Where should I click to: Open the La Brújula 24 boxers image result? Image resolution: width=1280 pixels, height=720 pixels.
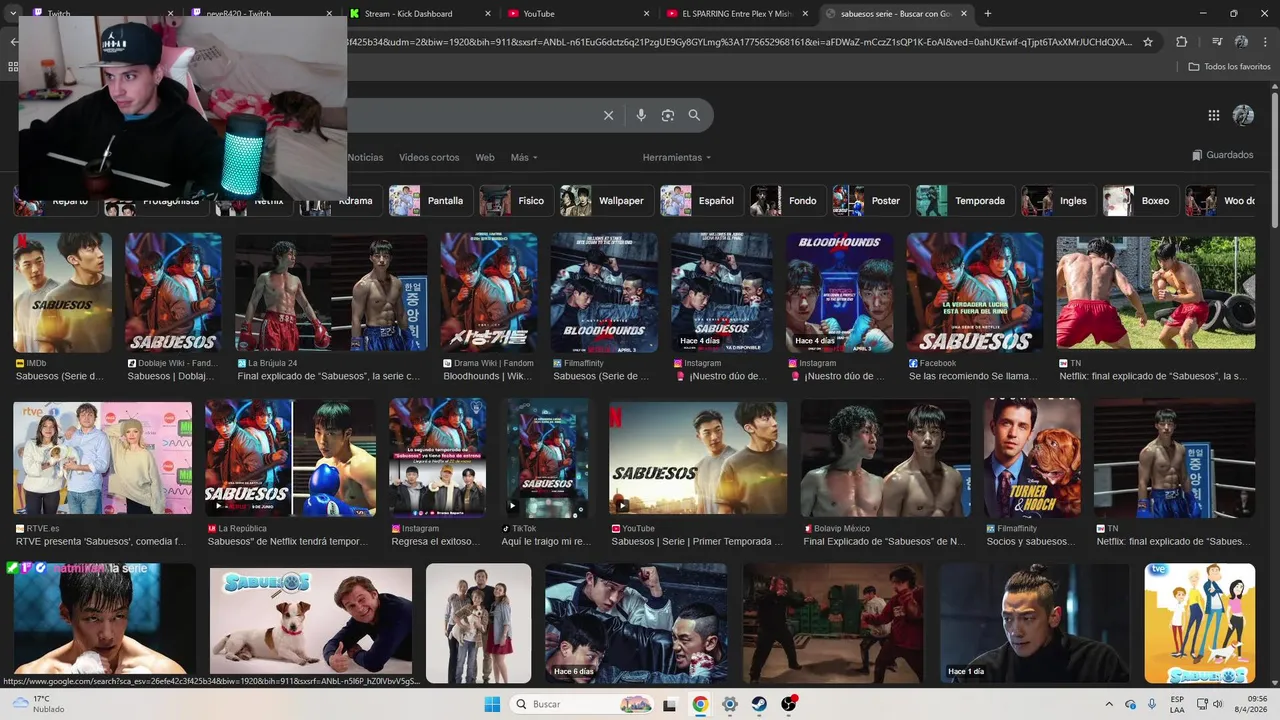coord(331,293)
